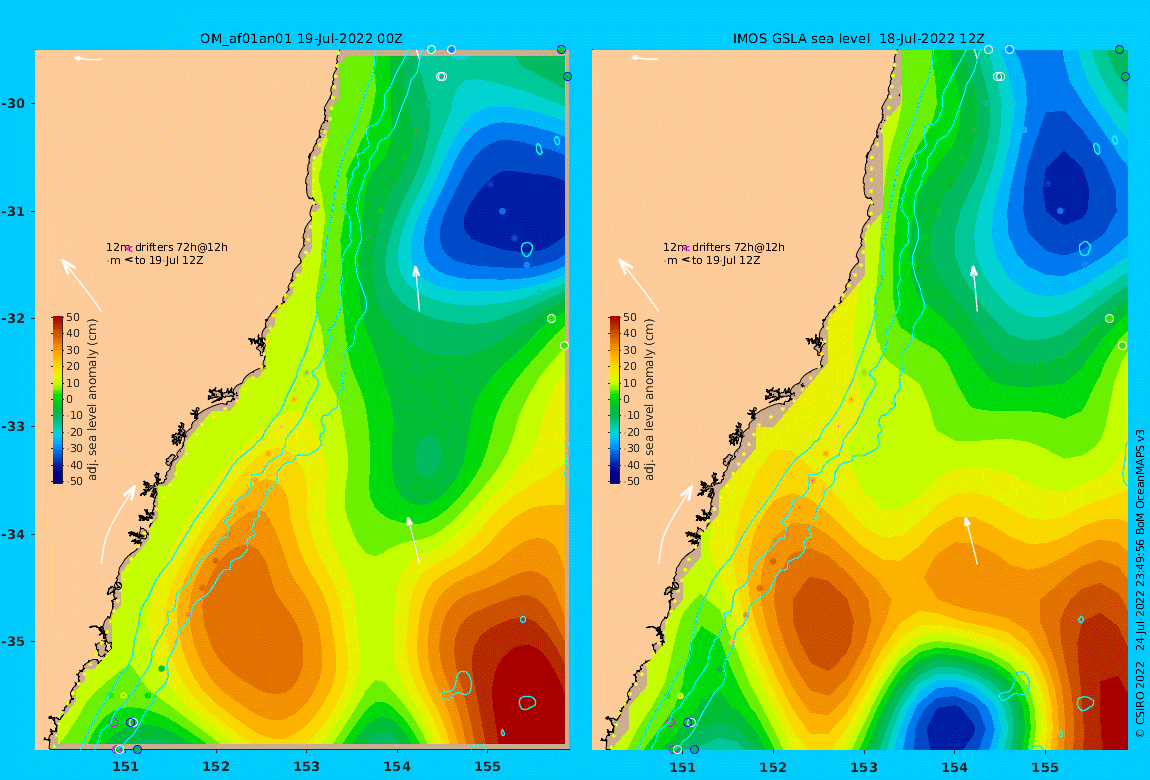
Task: Click the left map's 'to 19 Jul 12Z' text
Action: (x=169, y=260)
